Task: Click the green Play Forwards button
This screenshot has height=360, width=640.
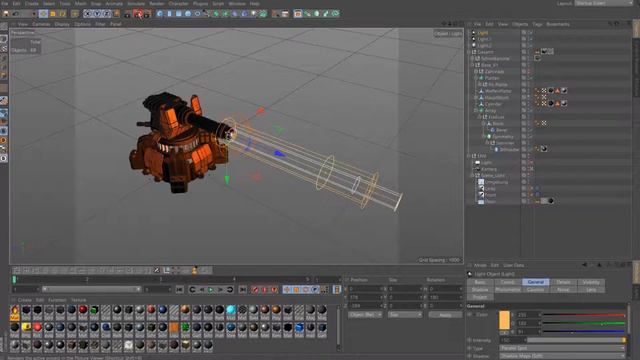Action: click(x=211, y=290)
